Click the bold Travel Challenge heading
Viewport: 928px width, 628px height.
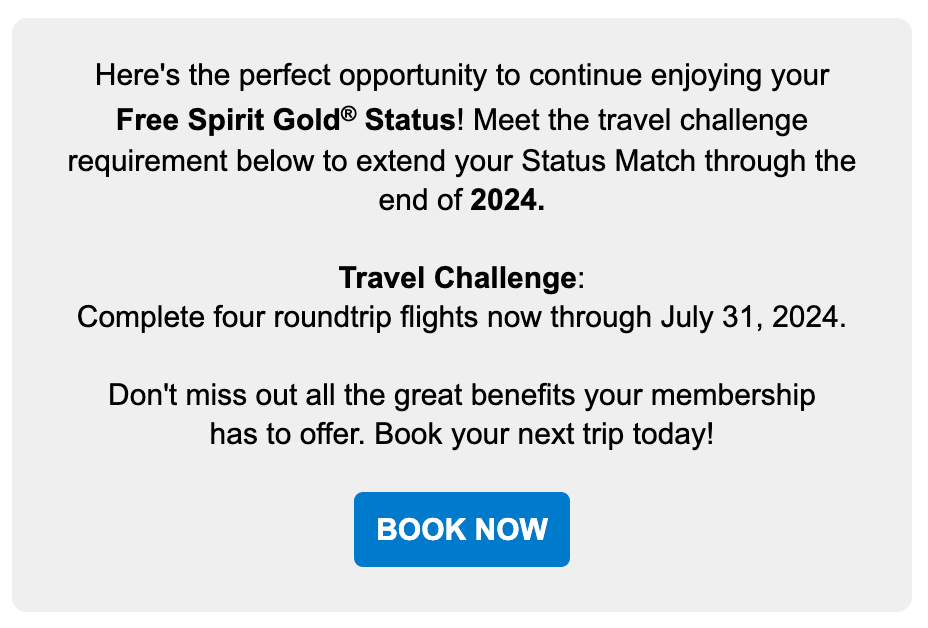(457, 278)
